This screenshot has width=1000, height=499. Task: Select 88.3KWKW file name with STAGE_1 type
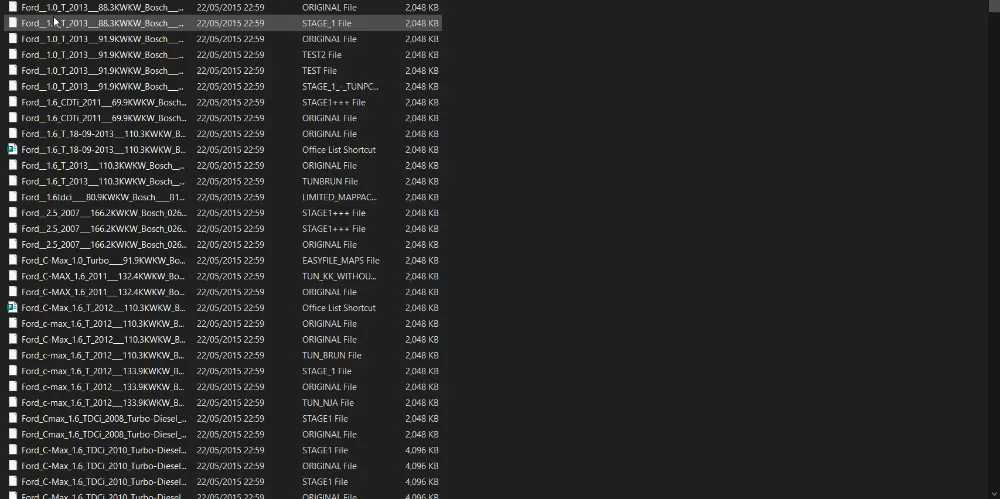[103, 23]
